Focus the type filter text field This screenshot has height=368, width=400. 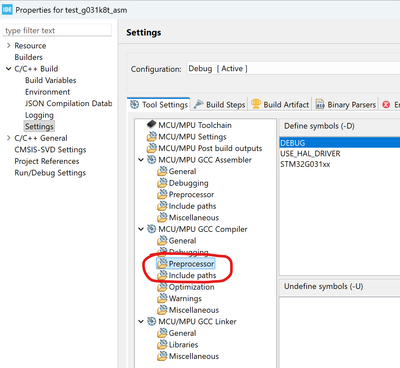pos(58,30)
